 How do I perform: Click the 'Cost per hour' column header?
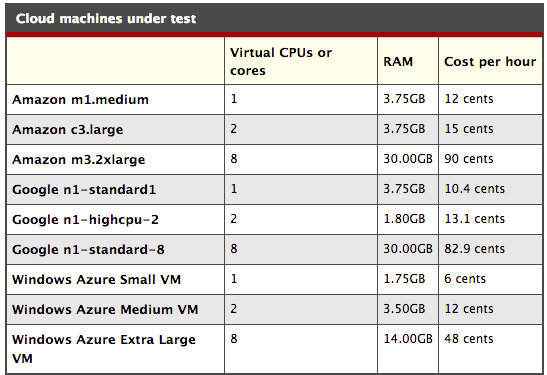[490, 62]
